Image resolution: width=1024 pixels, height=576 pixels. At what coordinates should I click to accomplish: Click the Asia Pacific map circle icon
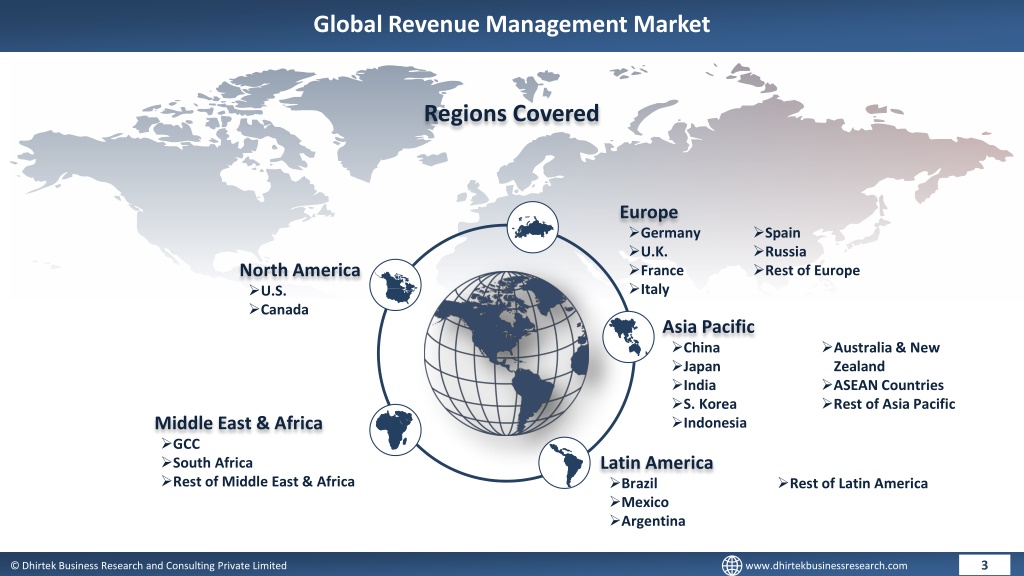click(628, 337)
